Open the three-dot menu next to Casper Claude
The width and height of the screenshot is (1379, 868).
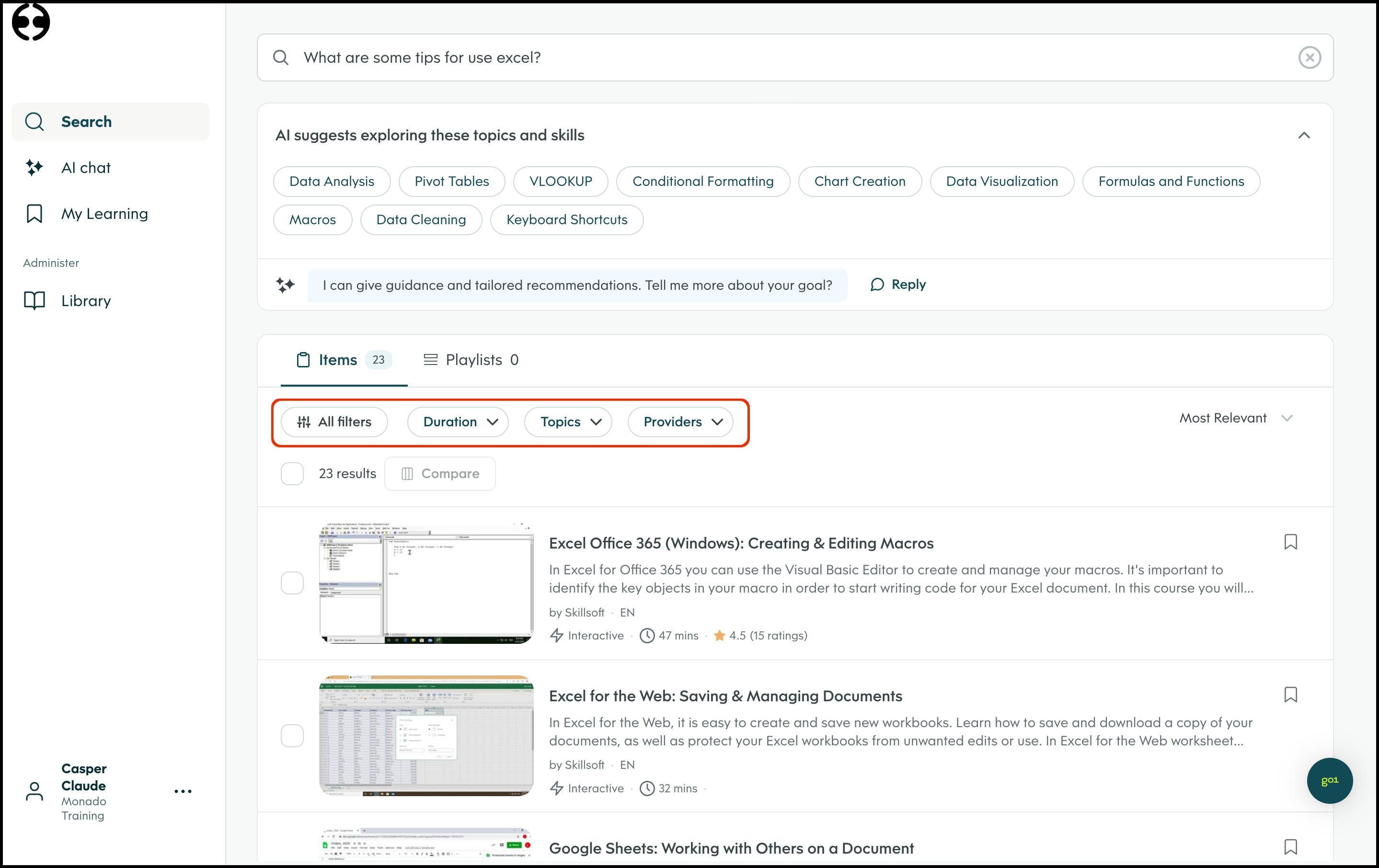point(183,791)
